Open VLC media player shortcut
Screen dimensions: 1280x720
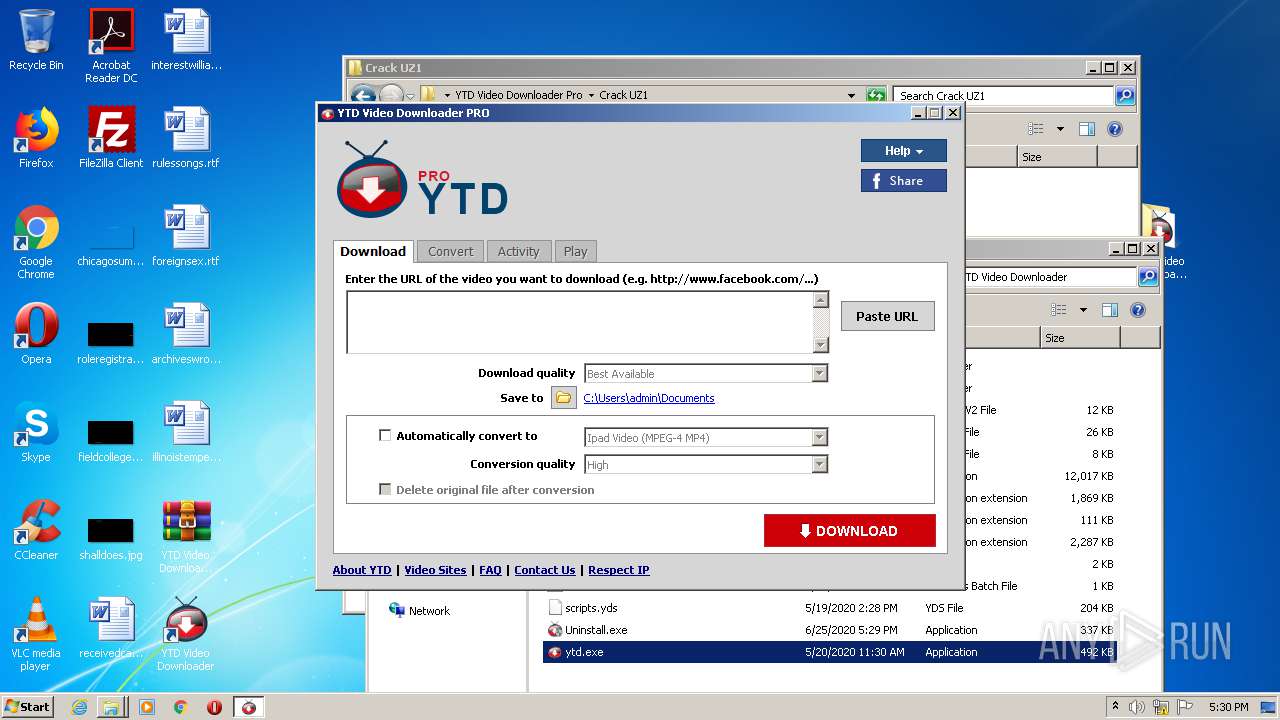click(36, 634)
